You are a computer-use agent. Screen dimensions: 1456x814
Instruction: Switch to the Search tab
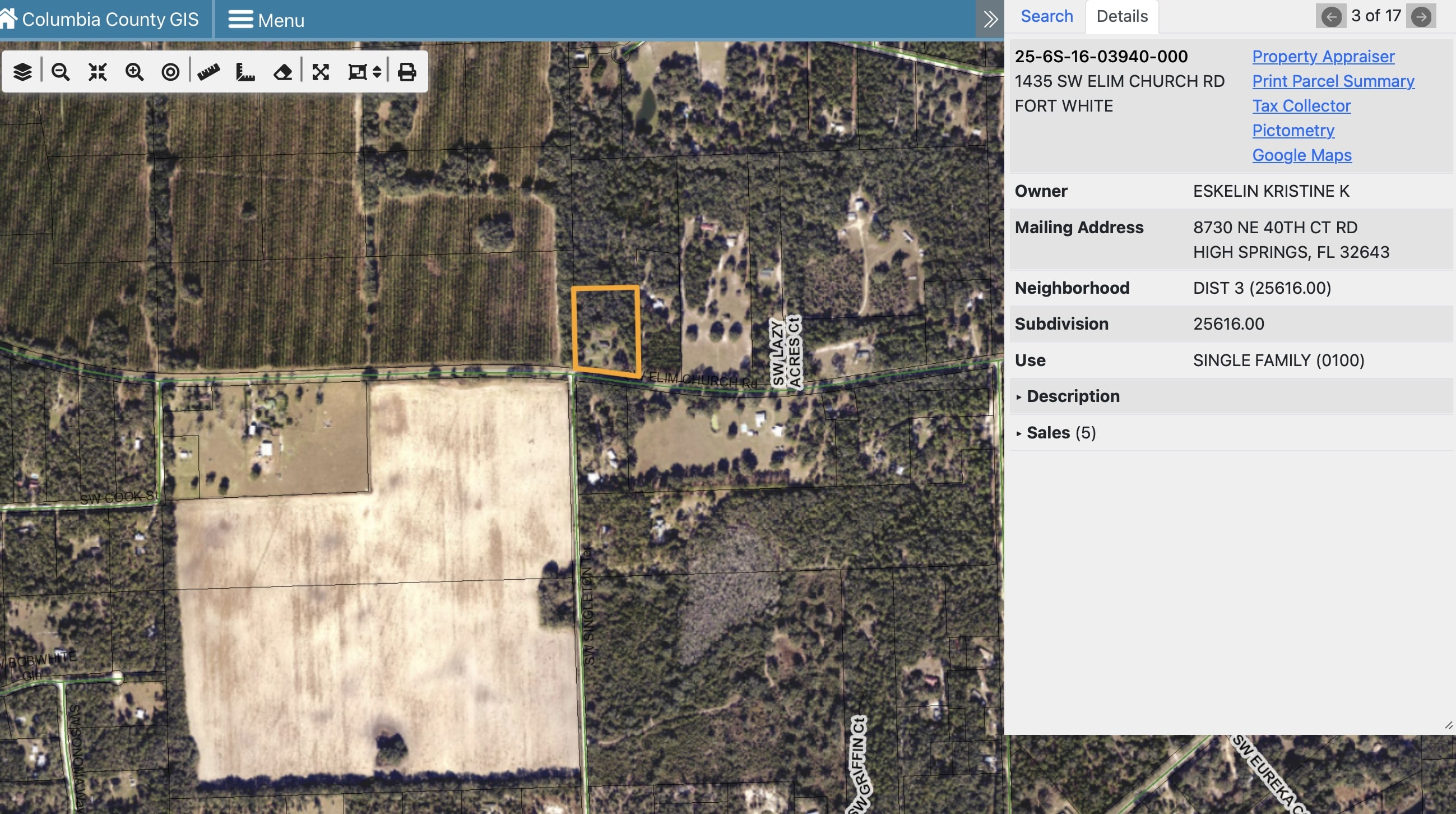click(1046, 16)
